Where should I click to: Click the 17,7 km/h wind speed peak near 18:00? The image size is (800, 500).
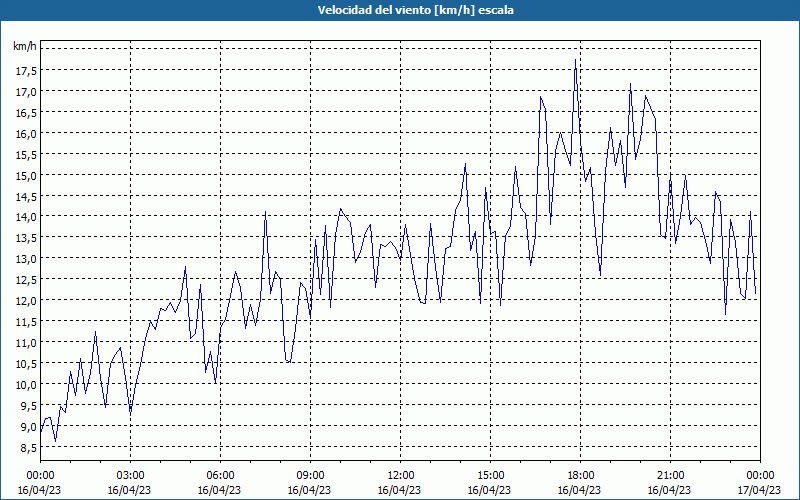pos(576,60)
